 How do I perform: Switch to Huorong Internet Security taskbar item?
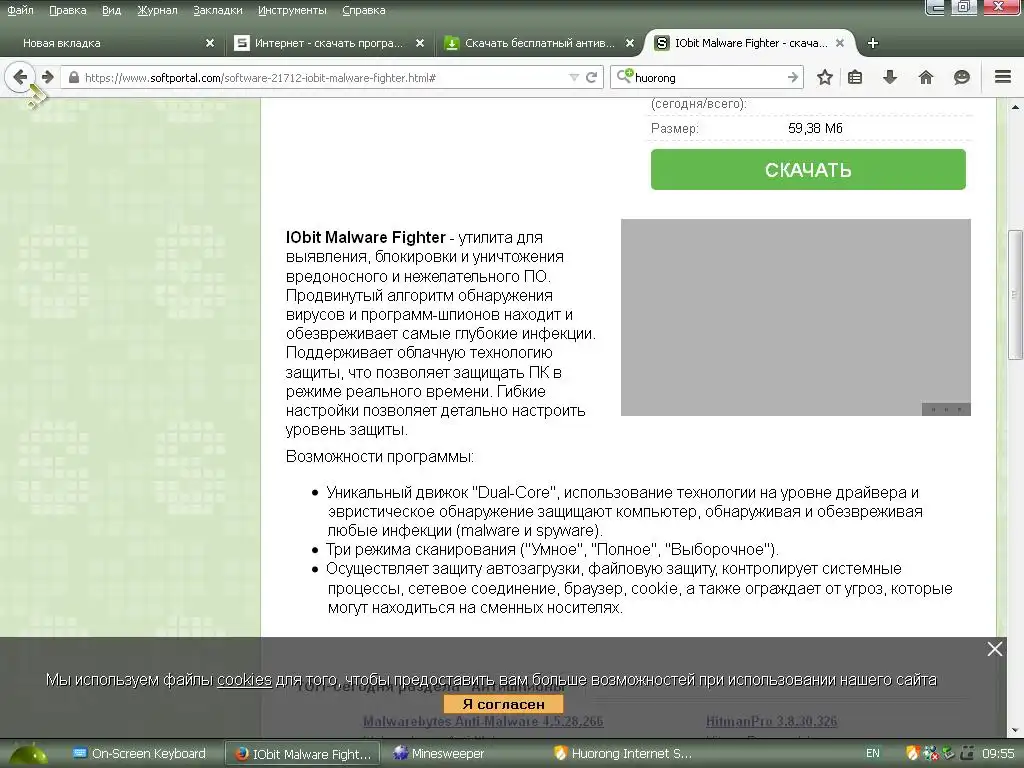pos(622,754)
